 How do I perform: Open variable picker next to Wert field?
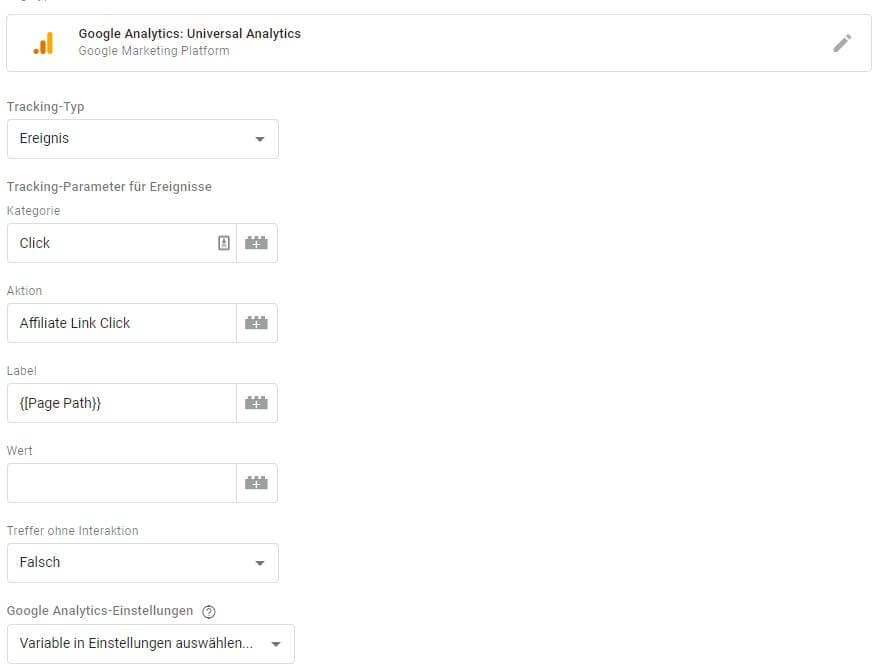[x=257, y=483]
